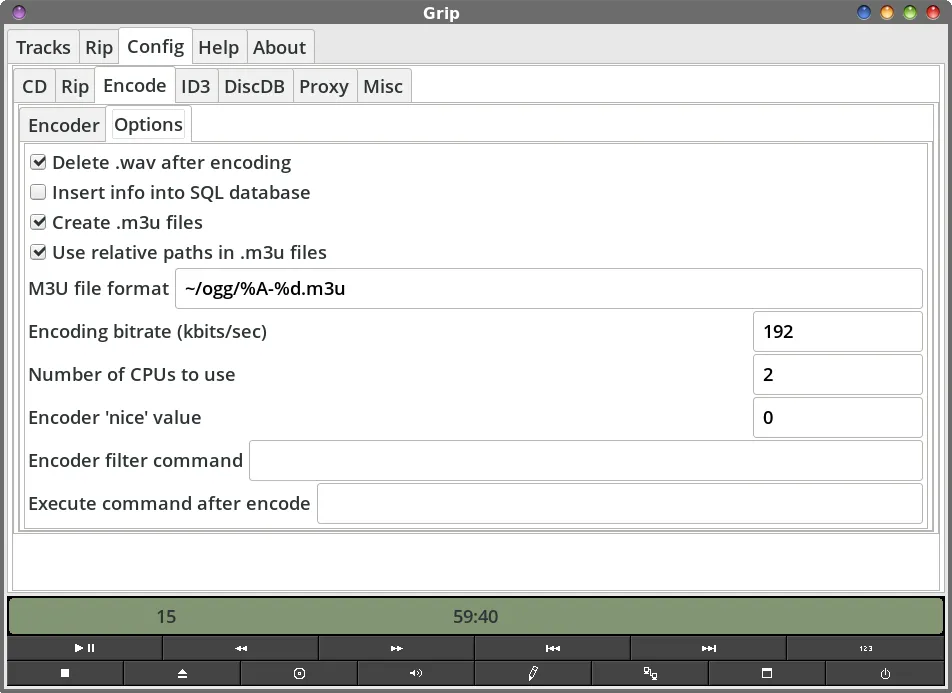Toggle the minimal window view icon

click(x=767, y=673)
